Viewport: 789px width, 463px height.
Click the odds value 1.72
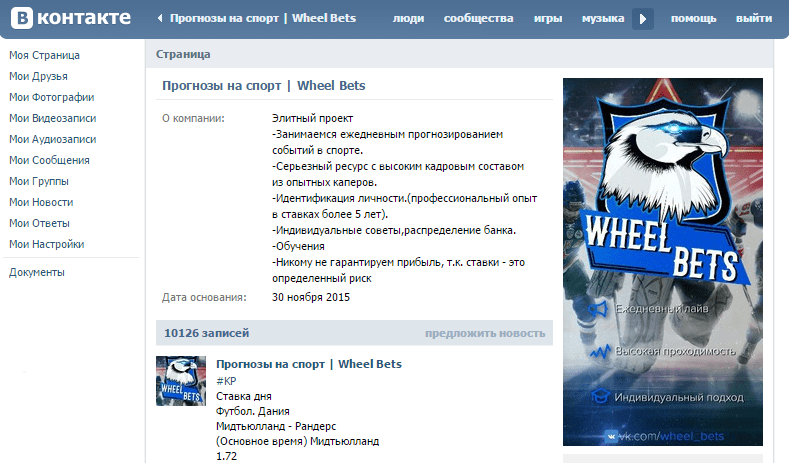pyautogui.click(x=226, y=456)
